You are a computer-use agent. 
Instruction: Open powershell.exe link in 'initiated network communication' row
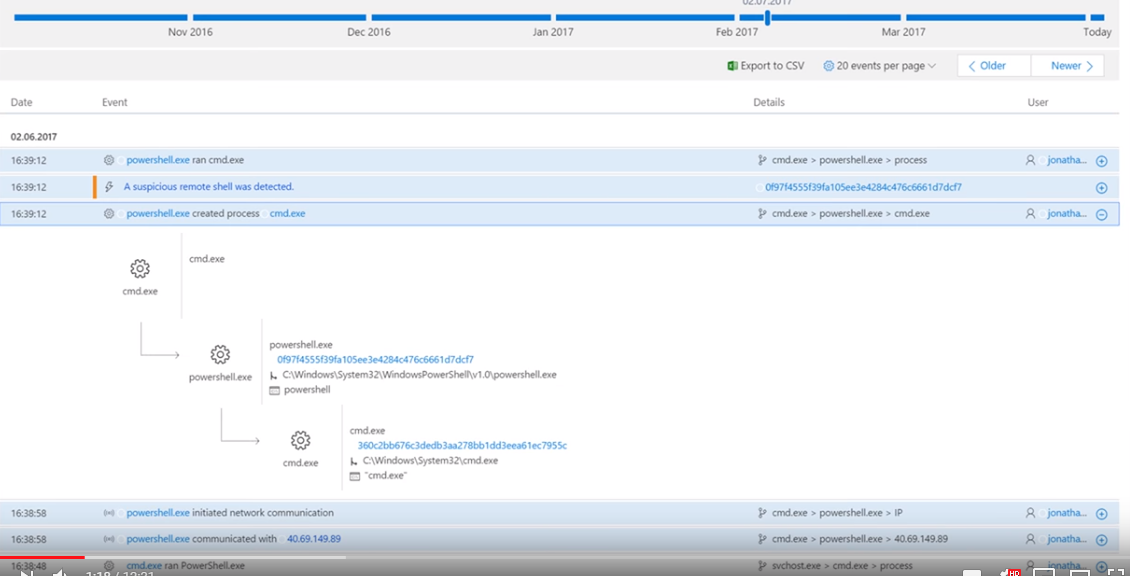(158, 513)
